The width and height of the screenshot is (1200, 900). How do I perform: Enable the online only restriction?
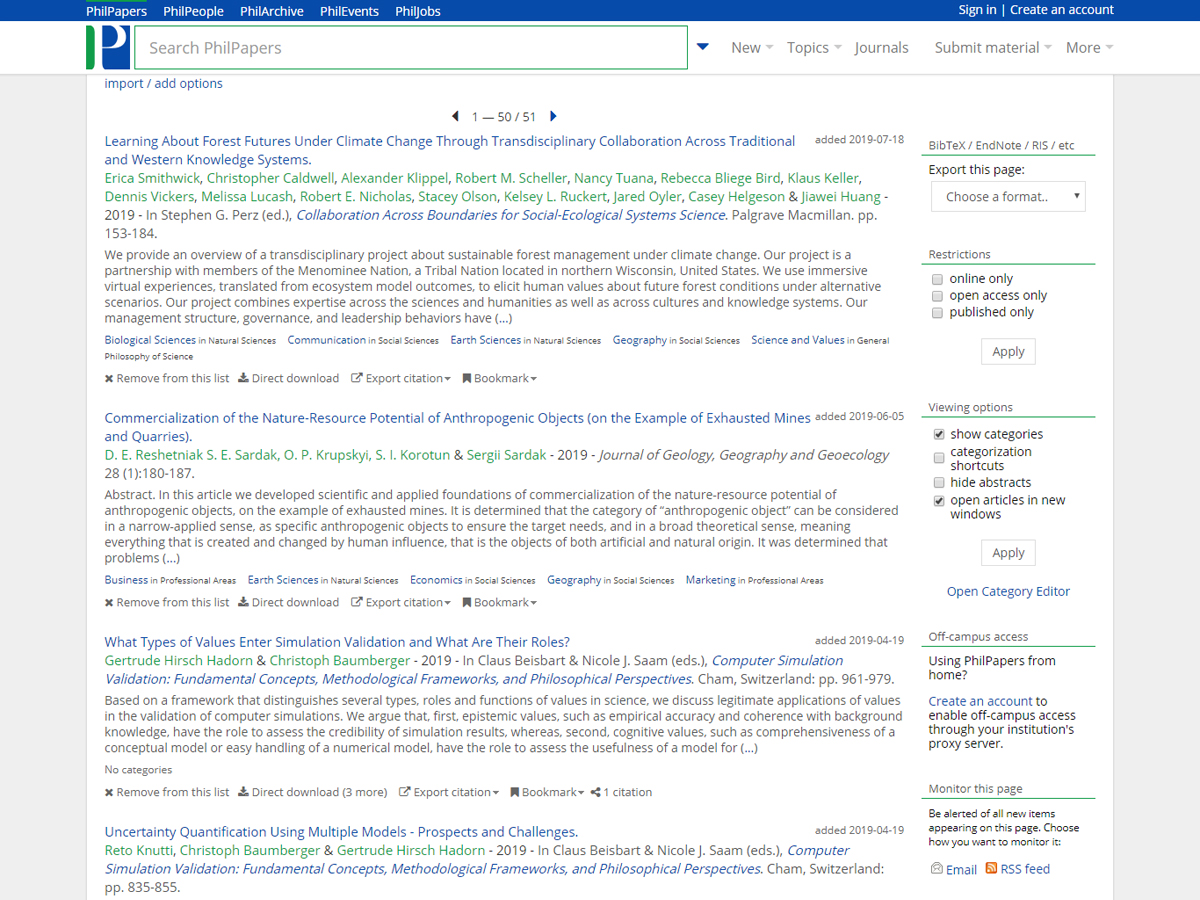point(938,279)
